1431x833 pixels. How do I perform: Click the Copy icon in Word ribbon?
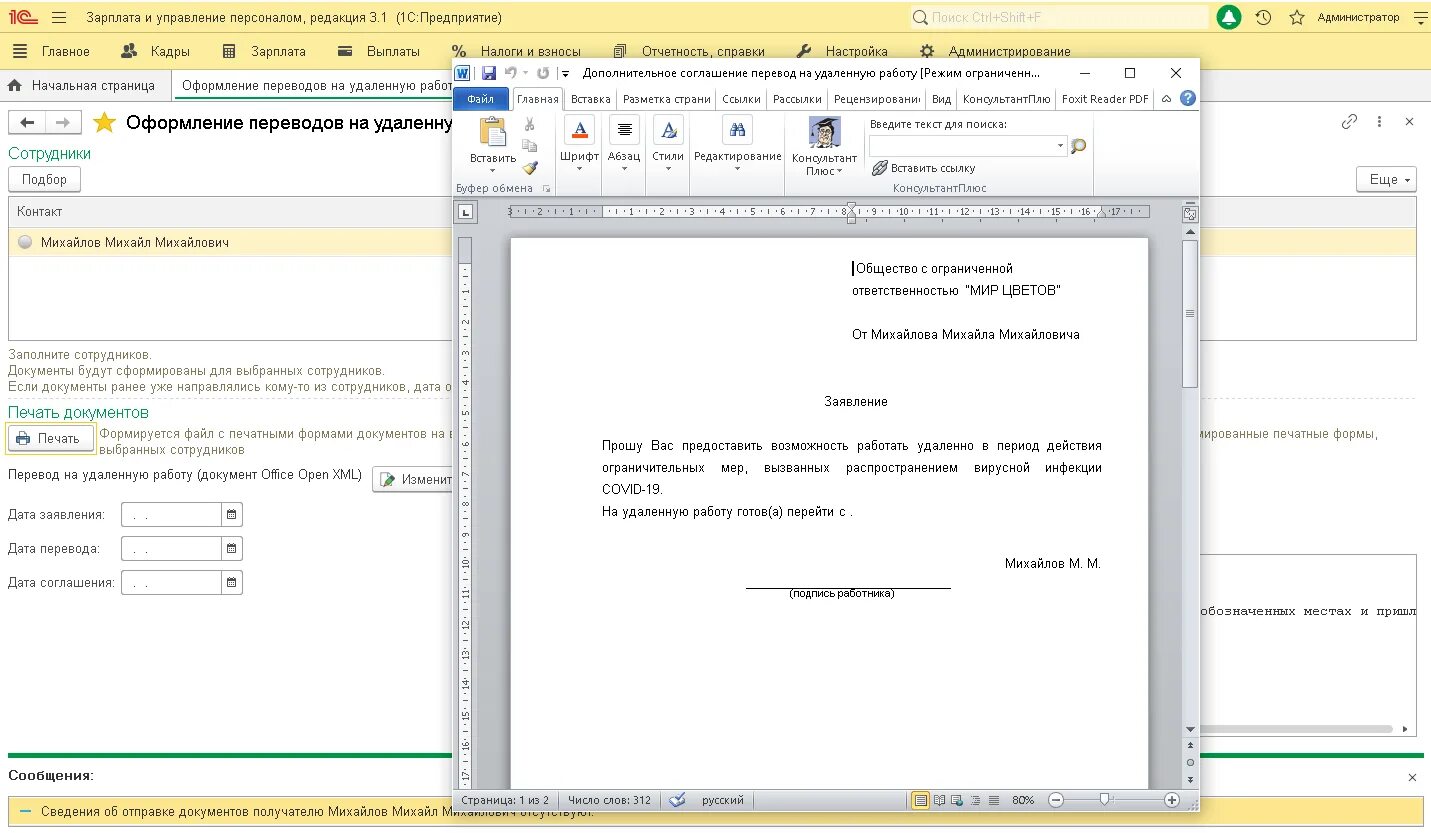tap(530, 146)
